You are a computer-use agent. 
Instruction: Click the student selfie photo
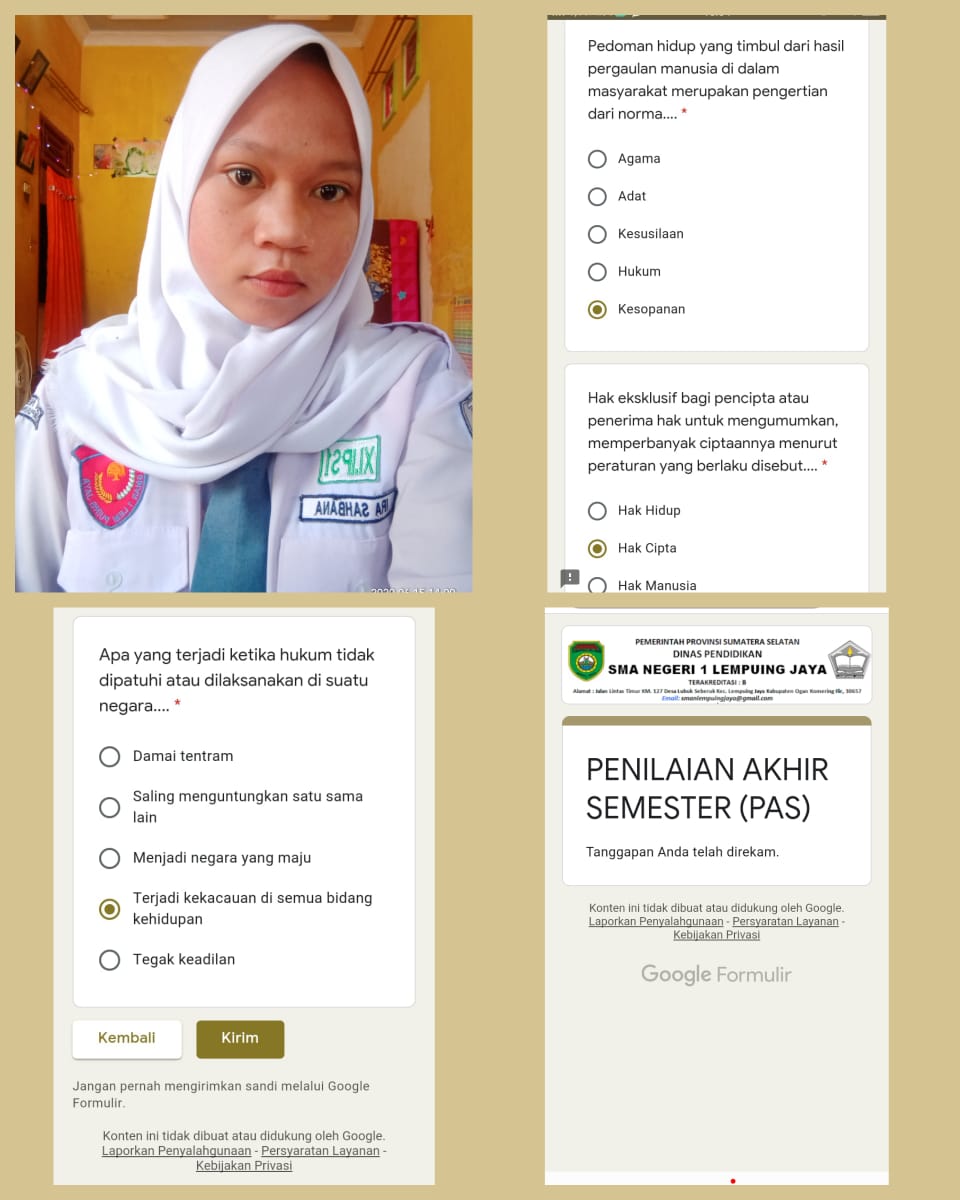coord(244,303)
